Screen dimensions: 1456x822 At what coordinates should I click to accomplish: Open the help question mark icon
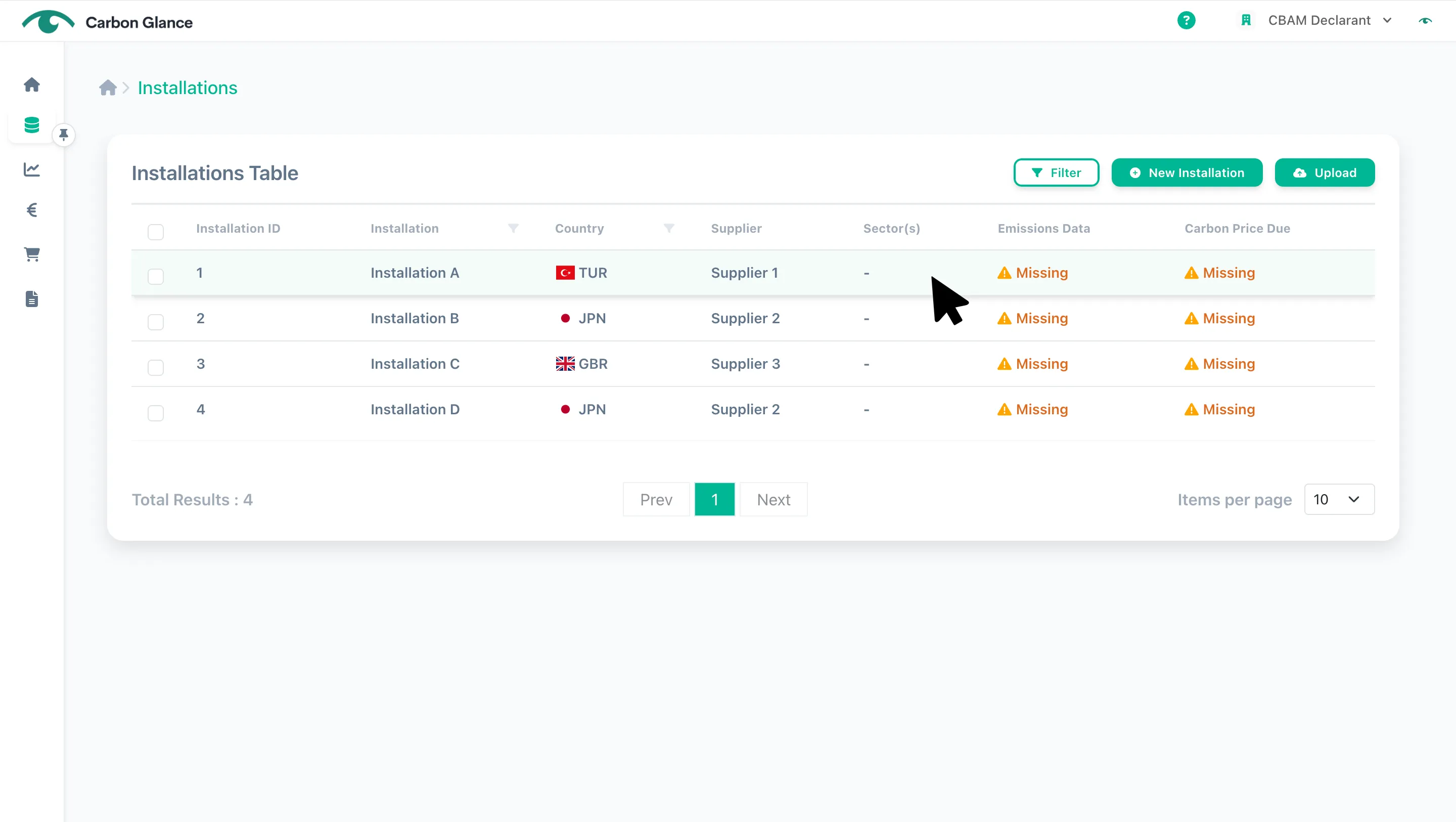point(1186,20)
